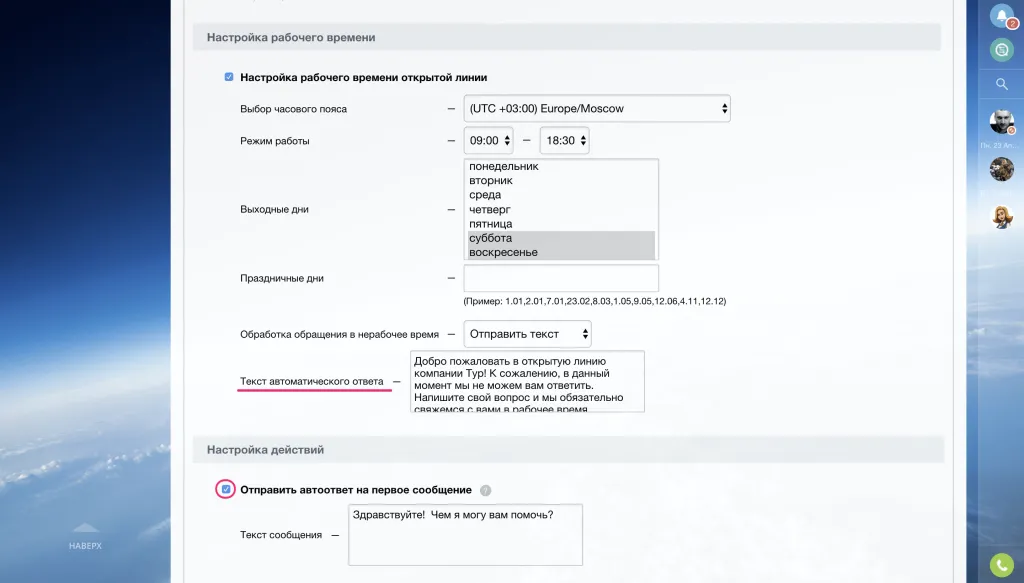The width and height of the screenshot is (1024, 583).
Task: Select понедельник in the weekend days list
Action: click(520, 166)
